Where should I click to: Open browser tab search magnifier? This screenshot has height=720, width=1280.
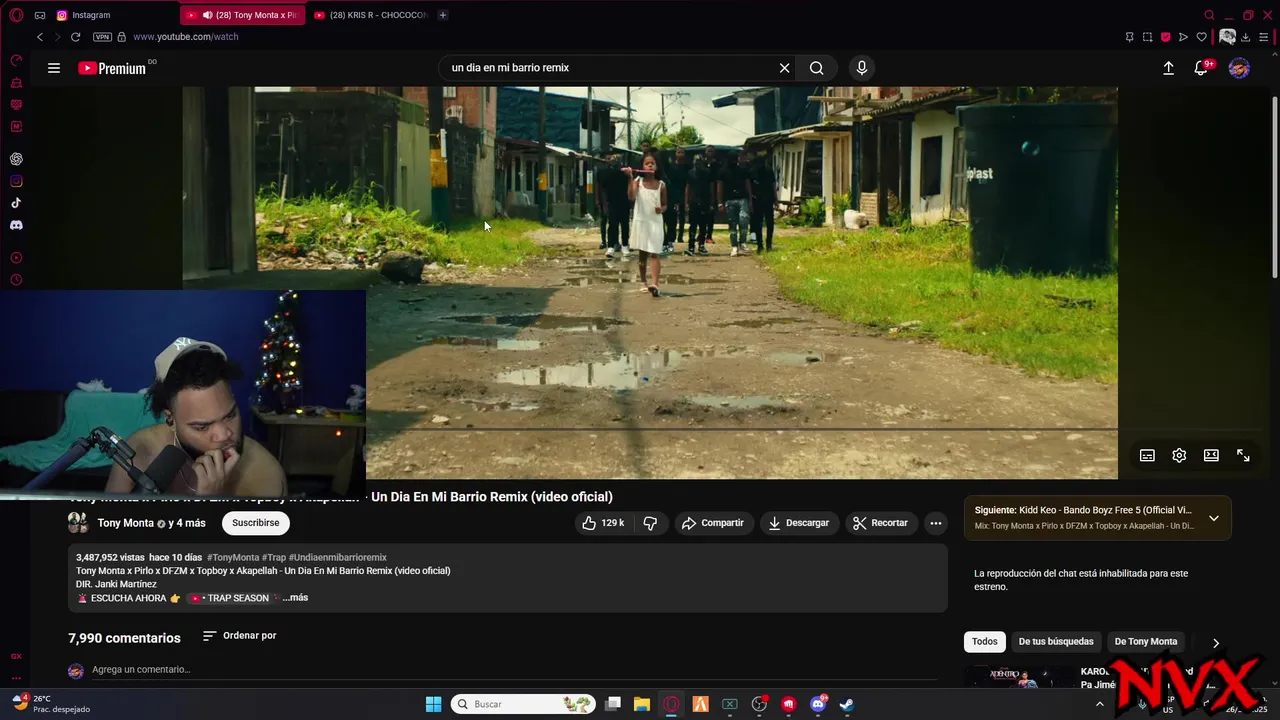pyautogui.click(x=1209, y=15)
